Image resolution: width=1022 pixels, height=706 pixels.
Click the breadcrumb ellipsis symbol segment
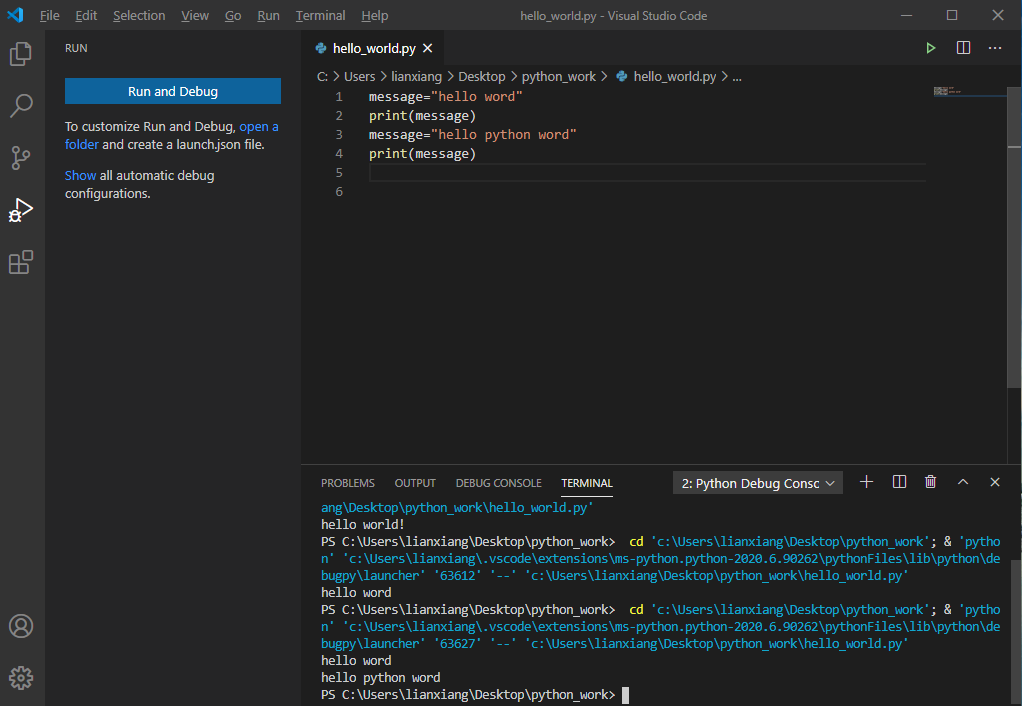(x=737, y=77)
